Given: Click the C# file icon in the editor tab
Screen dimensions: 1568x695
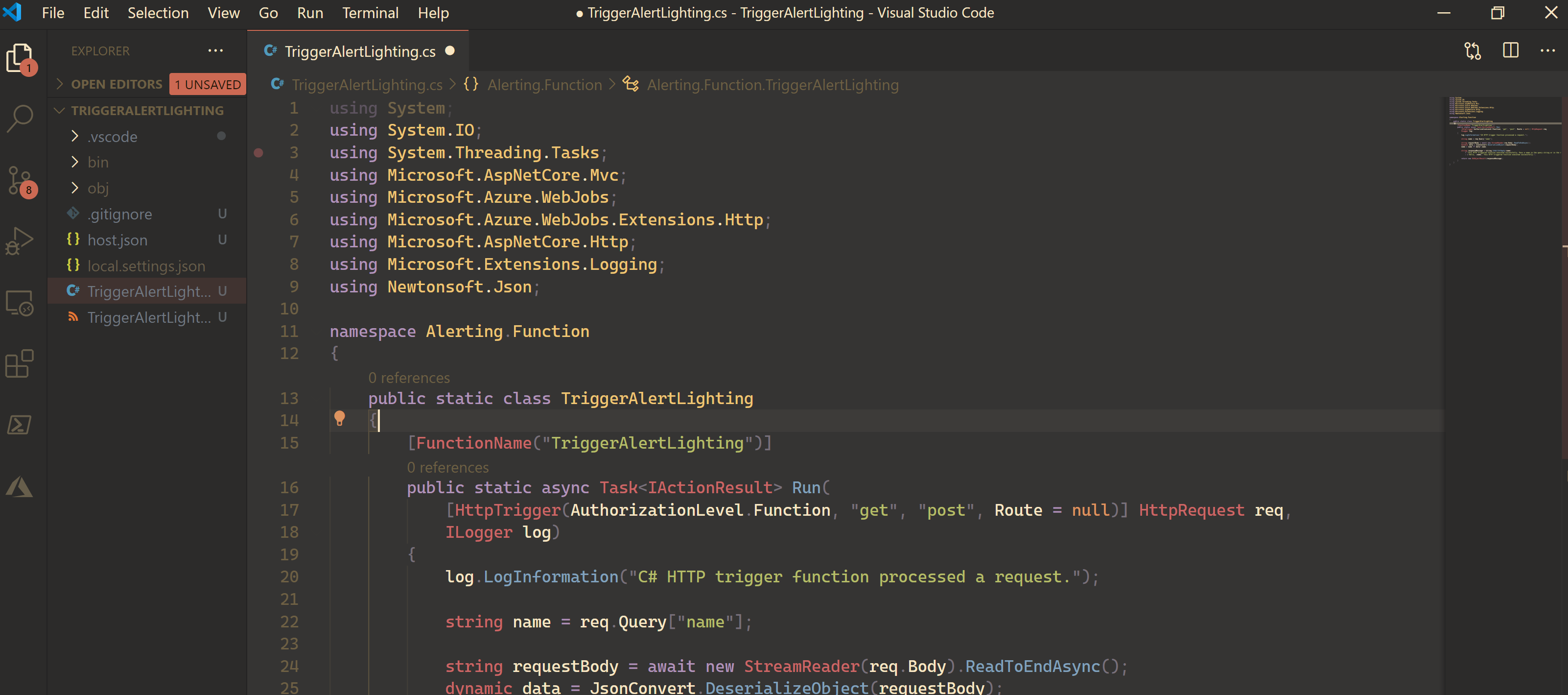Looking at the screenshot, I should pyautogui.click(x=270, y=51).
